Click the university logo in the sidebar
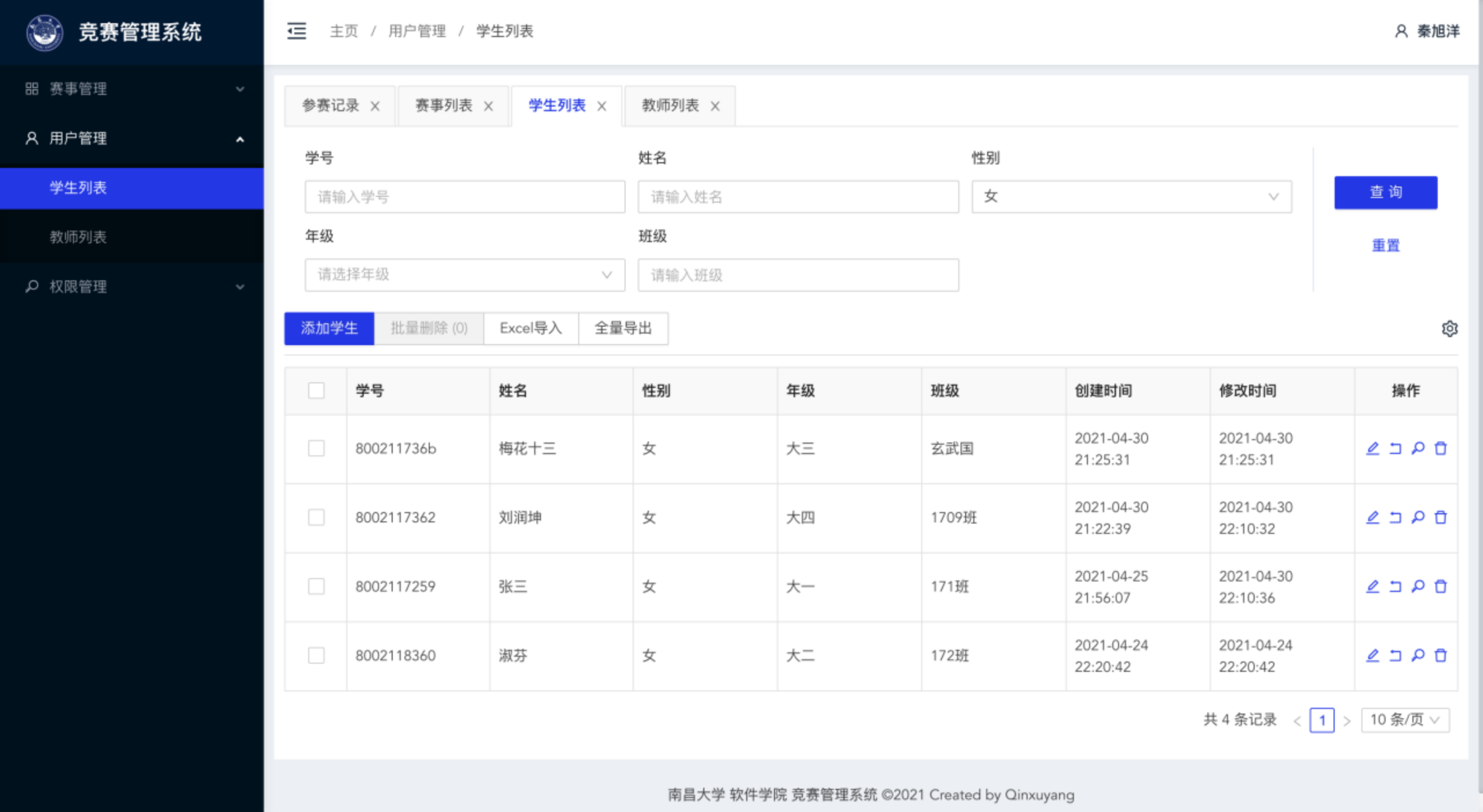1483x812 pixels. click(x=45, y=32)
